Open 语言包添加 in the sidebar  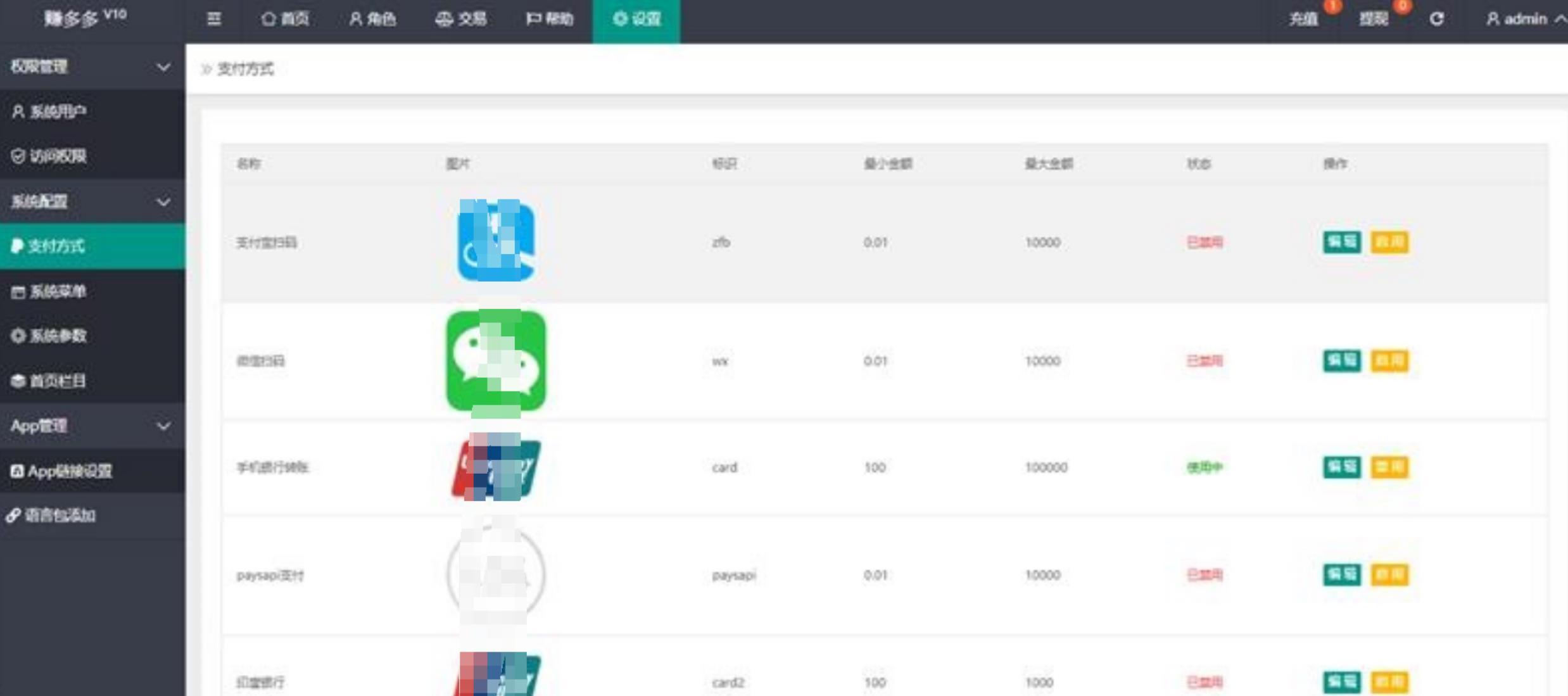92,515
